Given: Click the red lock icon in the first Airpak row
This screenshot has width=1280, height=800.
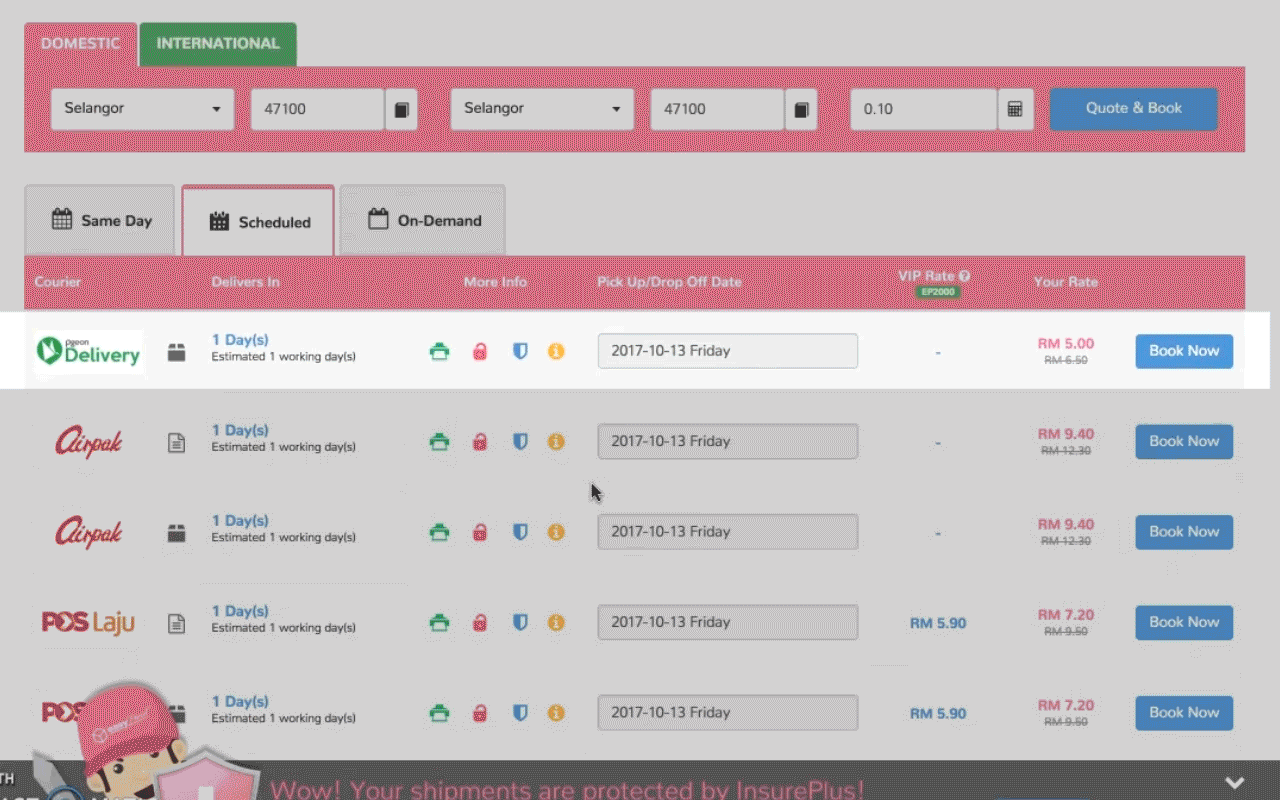Looking at the screenshot, I should (480, 442).
